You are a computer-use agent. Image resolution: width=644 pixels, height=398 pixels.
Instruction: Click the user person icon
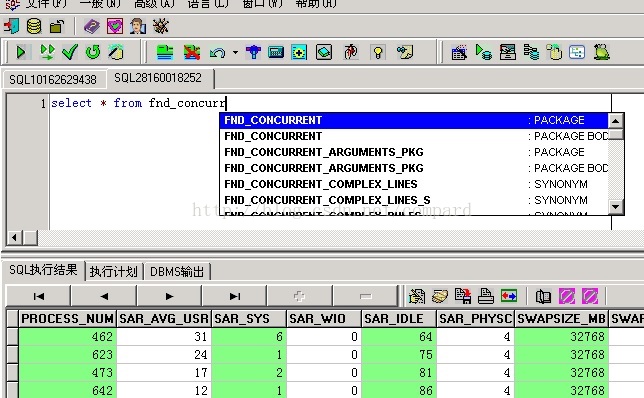[x=138, y=26]
